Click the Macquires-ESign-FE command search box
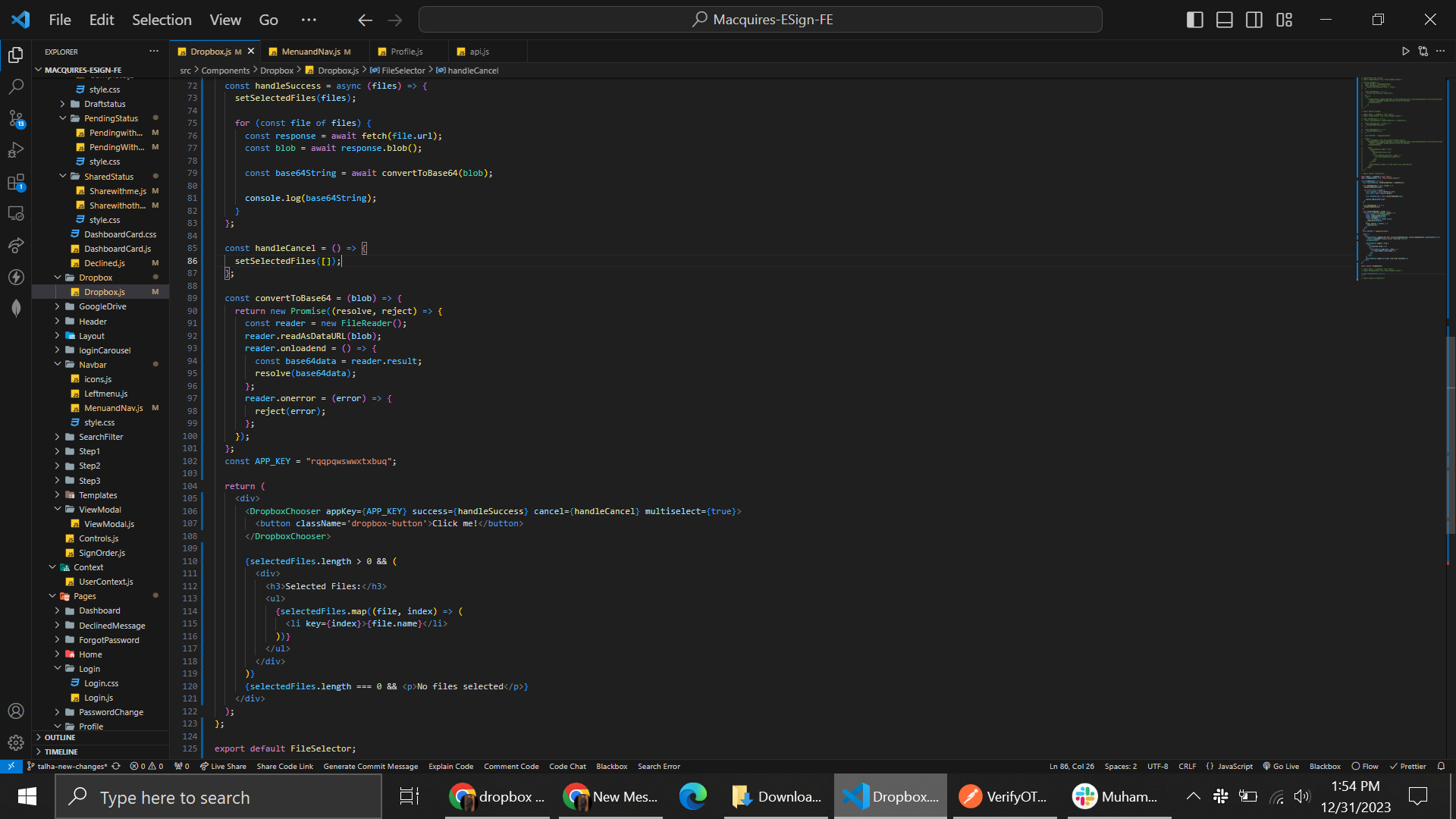The width and height of the screenshot is (1456, 819). tap(760, 20)
